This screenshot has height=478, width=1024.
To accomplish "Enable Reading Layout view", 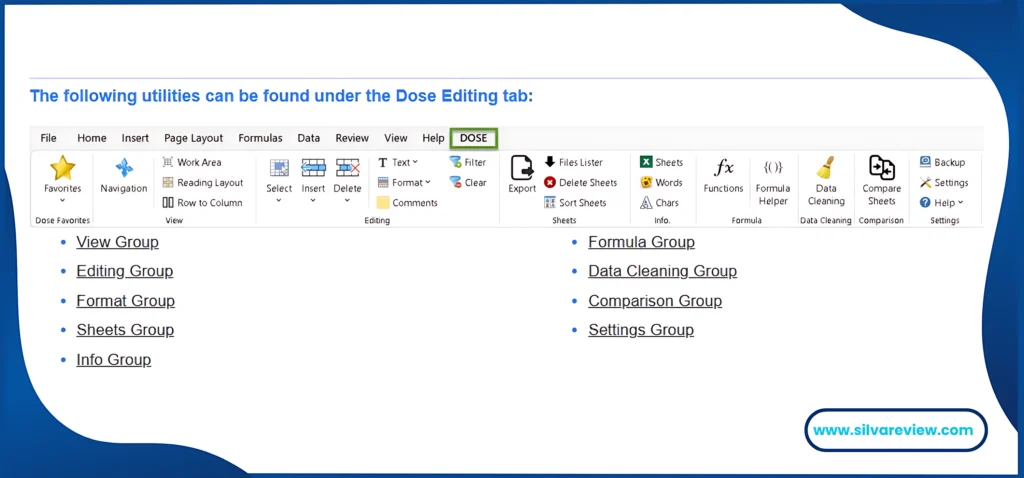I will [x=202, y=183].
